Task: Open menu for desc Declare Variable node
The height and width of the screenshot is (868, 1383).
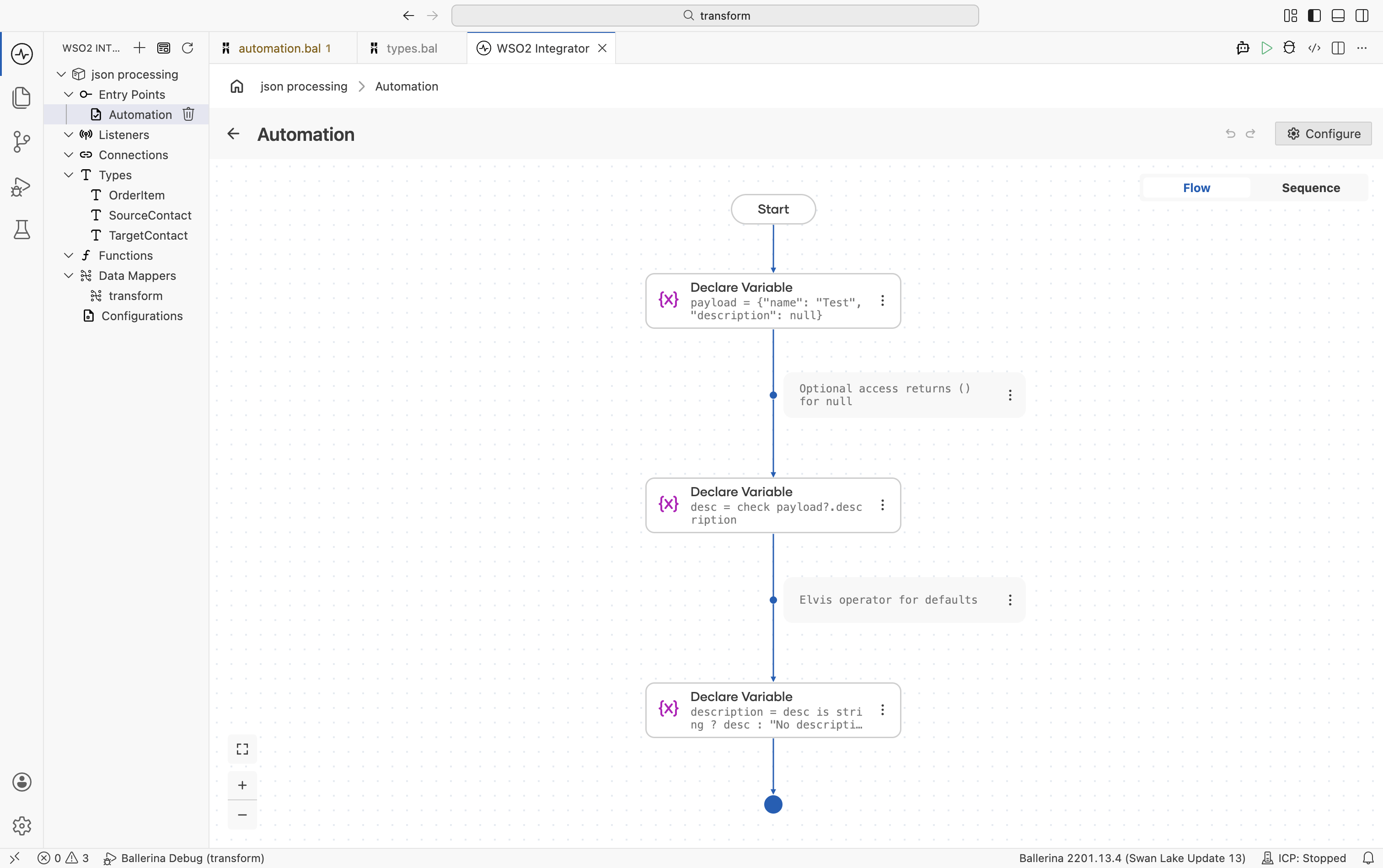Action: (882, 504)
